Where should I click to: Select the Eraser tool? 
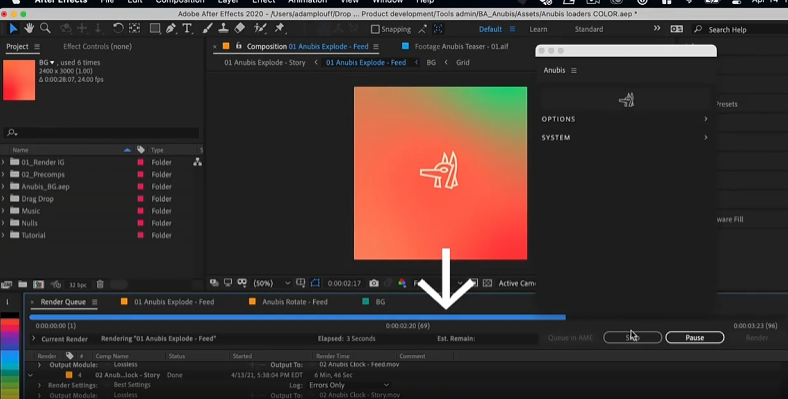click(x=240, y=29)
